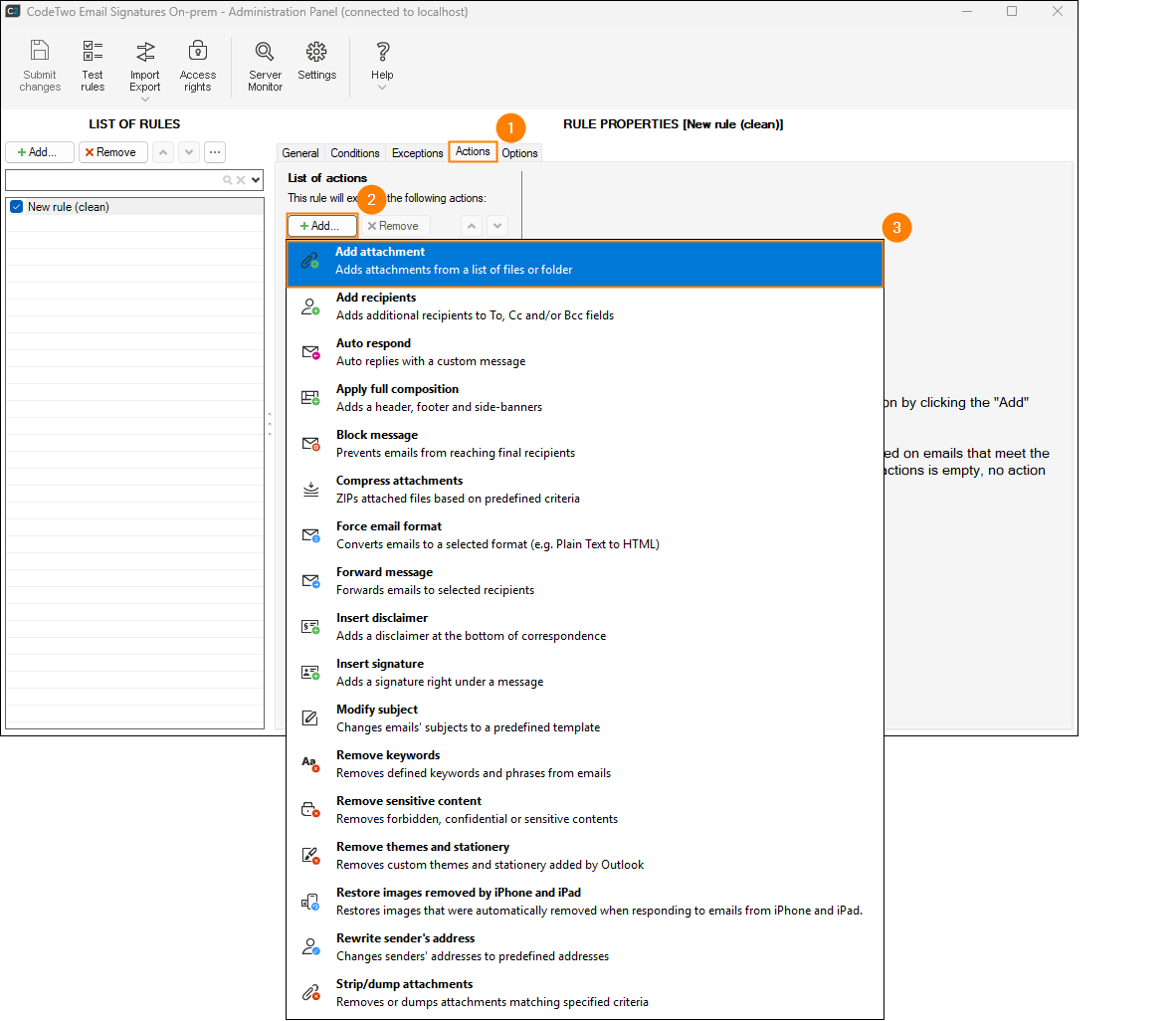Click the Modify subject pencil icon
Image resolution: width=1176 pixels, height=1021 pixels.
coord(310,718)
